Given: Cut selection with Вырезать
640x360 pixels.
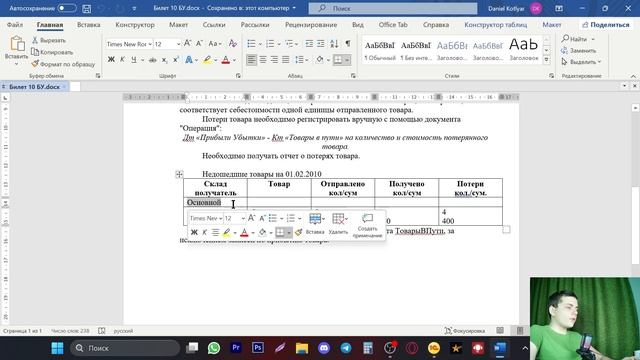Looking at the screenshot, I should [x=49, y=40].
